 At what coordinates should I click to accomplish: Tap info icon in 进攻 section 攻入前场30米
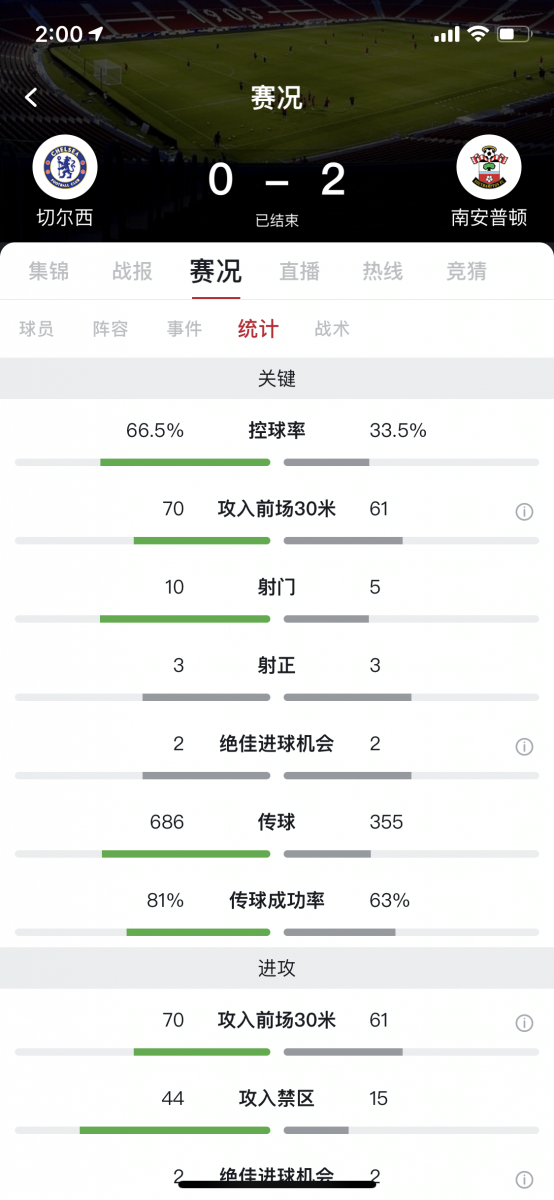pos(524,1022)
